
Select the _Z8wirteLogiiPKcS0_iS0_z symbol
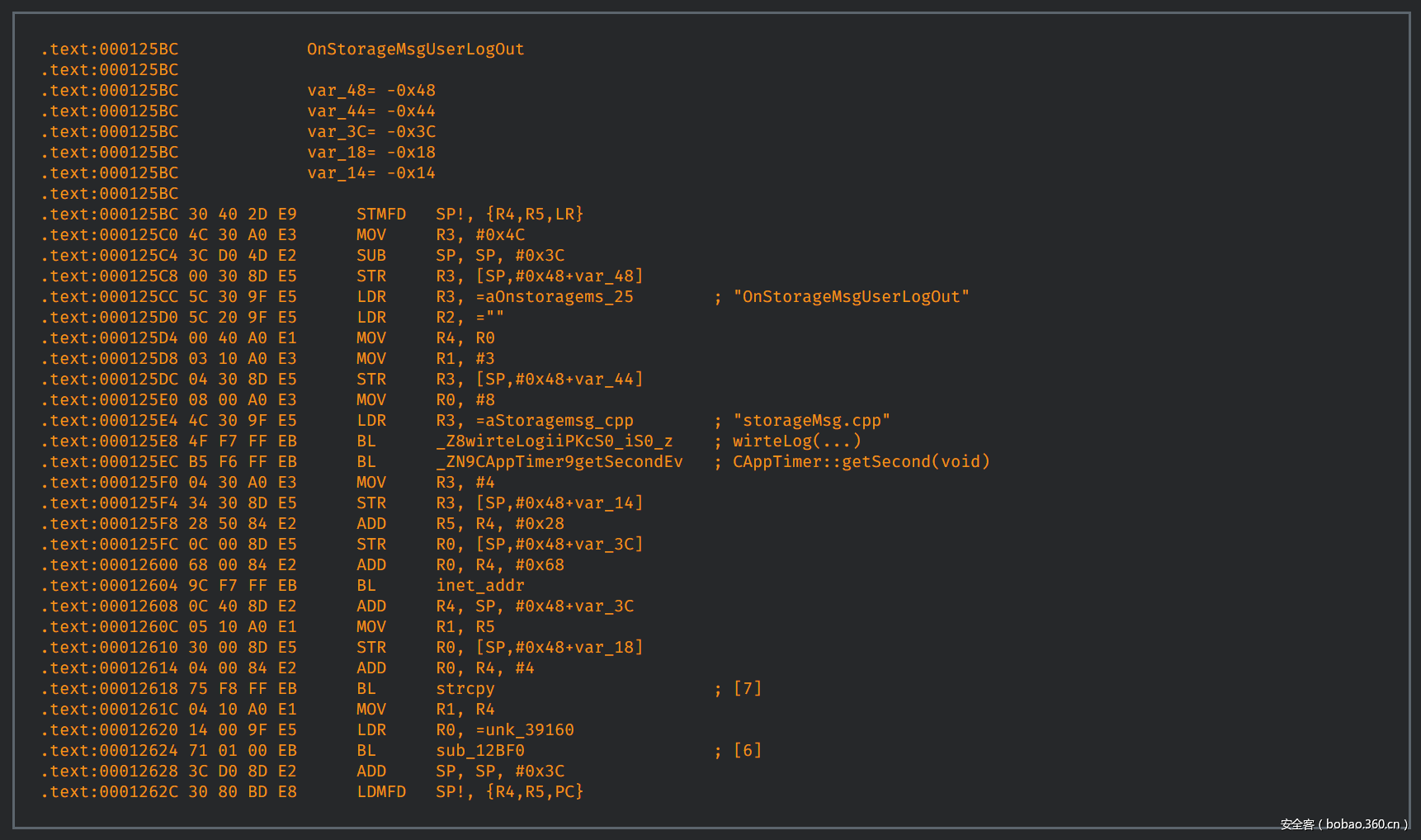554,441
